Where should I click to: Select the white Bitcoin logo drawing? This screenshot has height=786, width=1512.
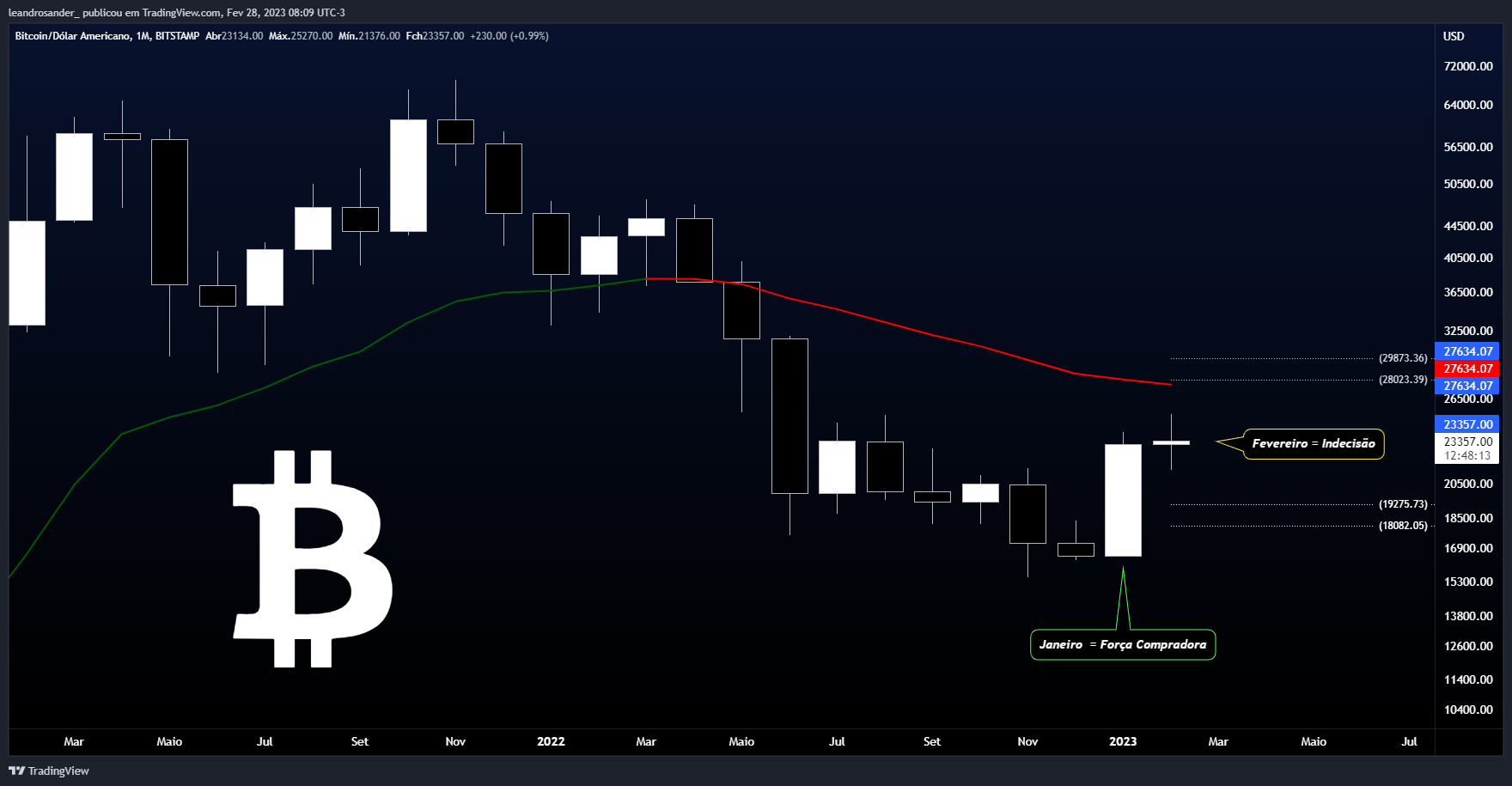pyautogui.click(x=313, y=558)
